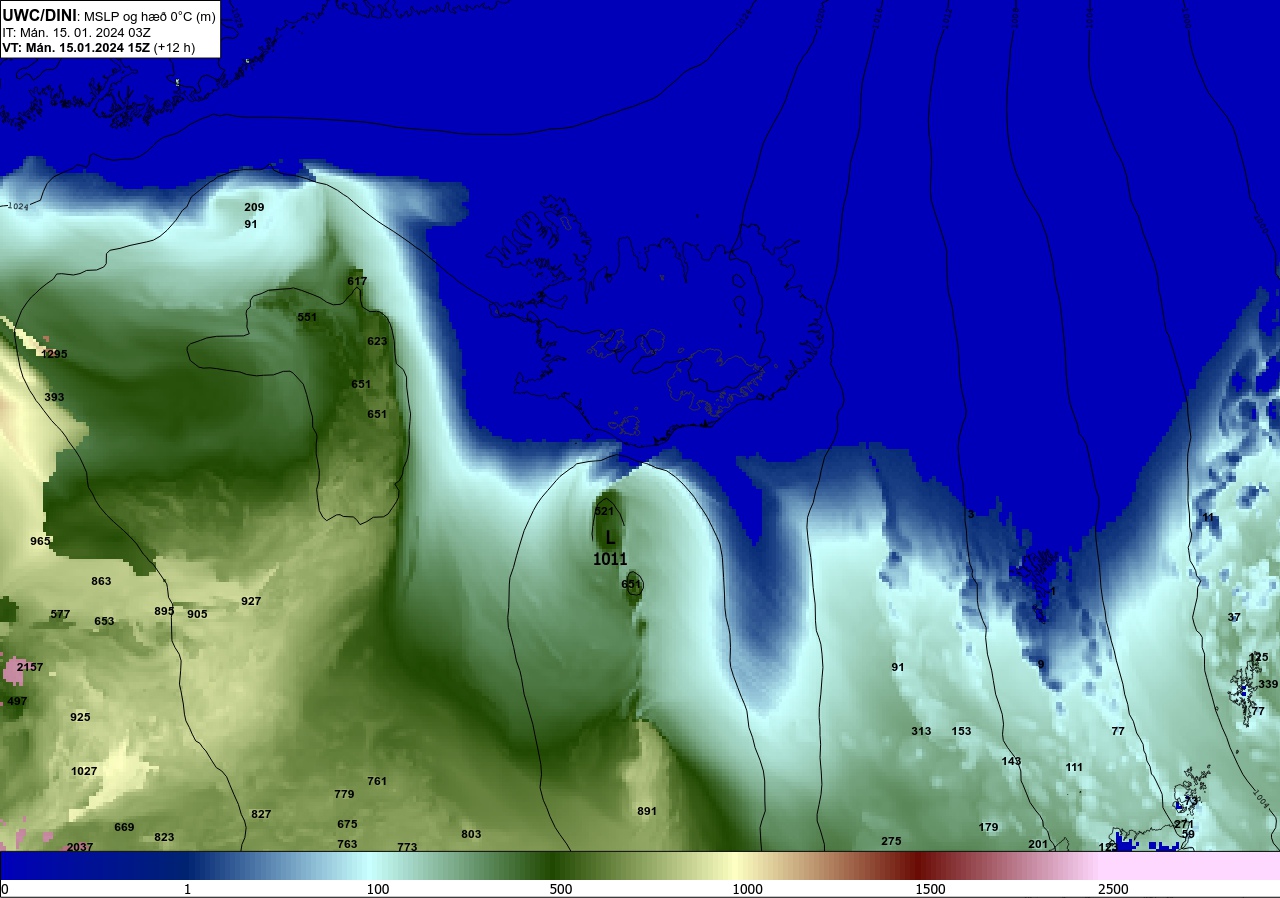This screenshot has width=1280, height=898.
Task: Click the height value 2037
Action: click(x=80, y=847)
